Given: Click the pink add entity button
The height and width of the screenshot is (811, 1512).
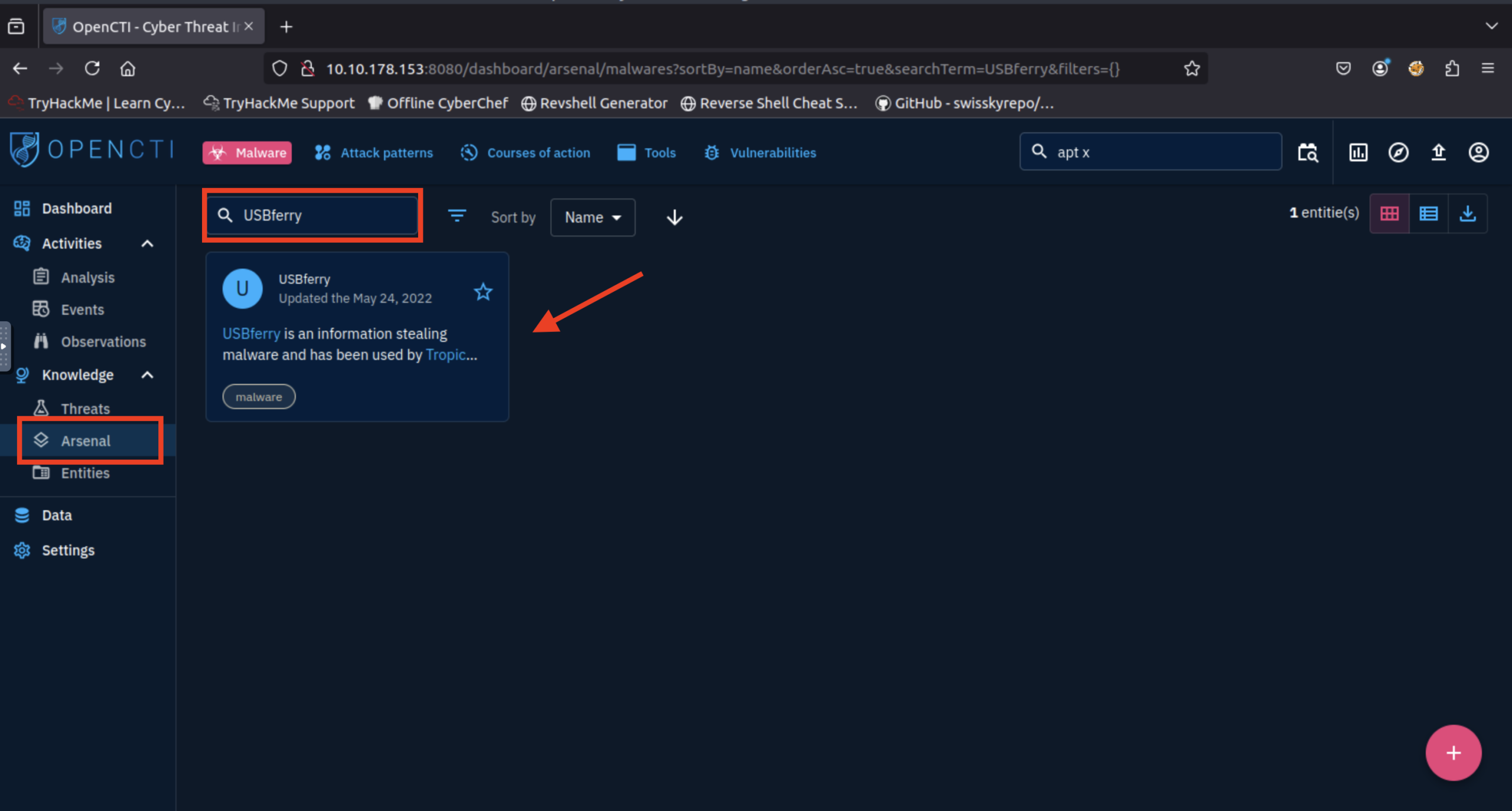Looking at the screenshot, I should tap(1454, 753).
